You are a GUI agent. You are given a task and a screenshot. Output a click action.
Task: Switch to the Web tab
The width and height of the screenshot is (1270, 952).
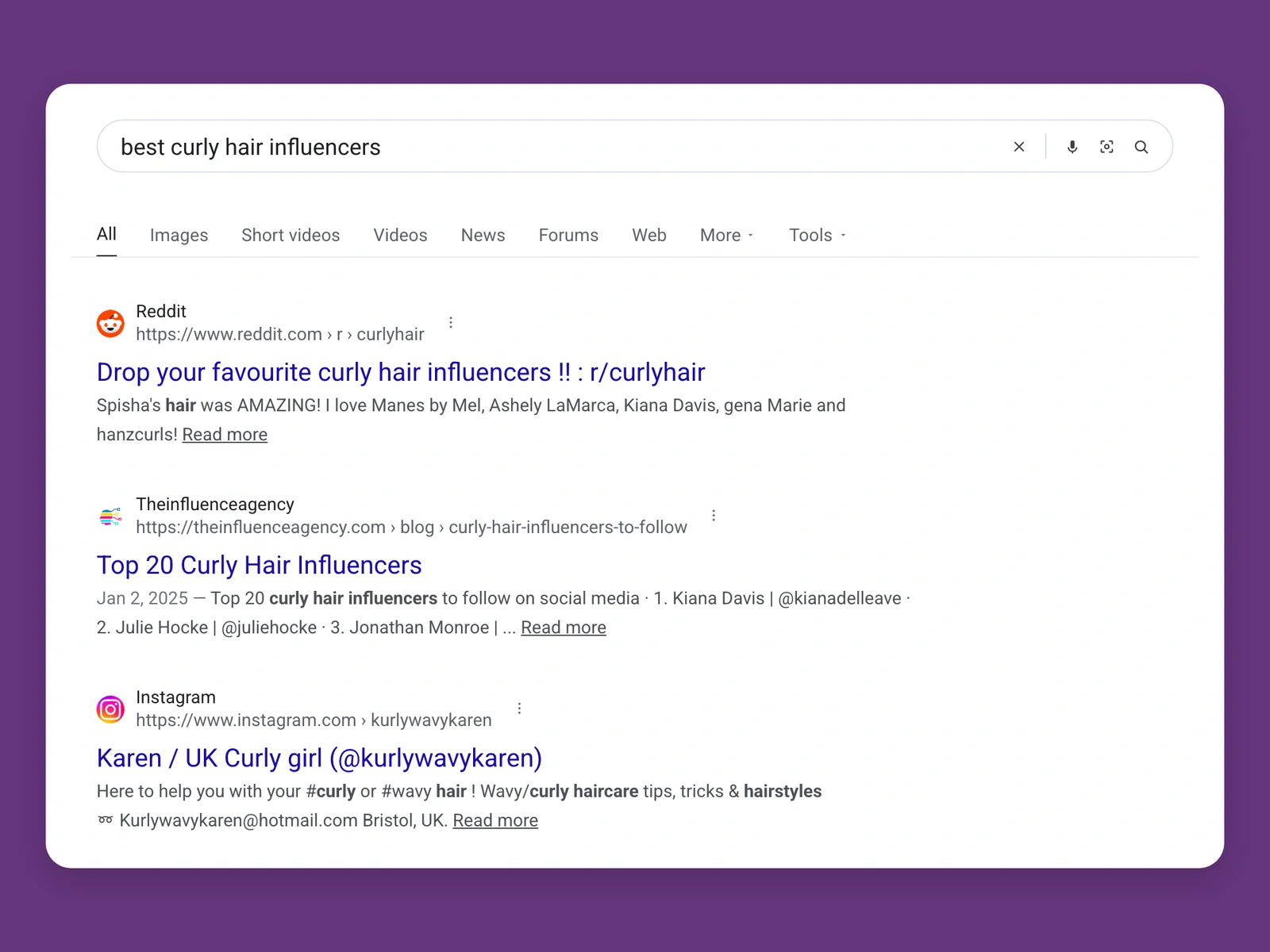(x=649, y=236)
